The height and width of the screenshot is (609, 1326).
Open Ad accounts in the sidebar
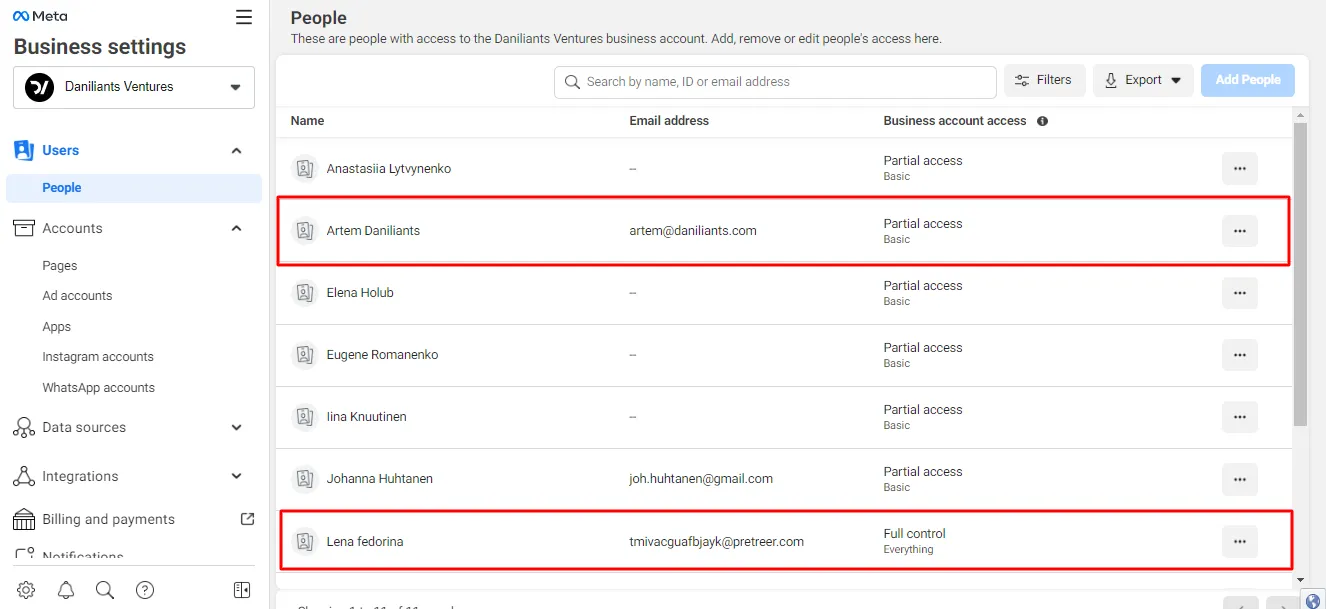[77, 296]
